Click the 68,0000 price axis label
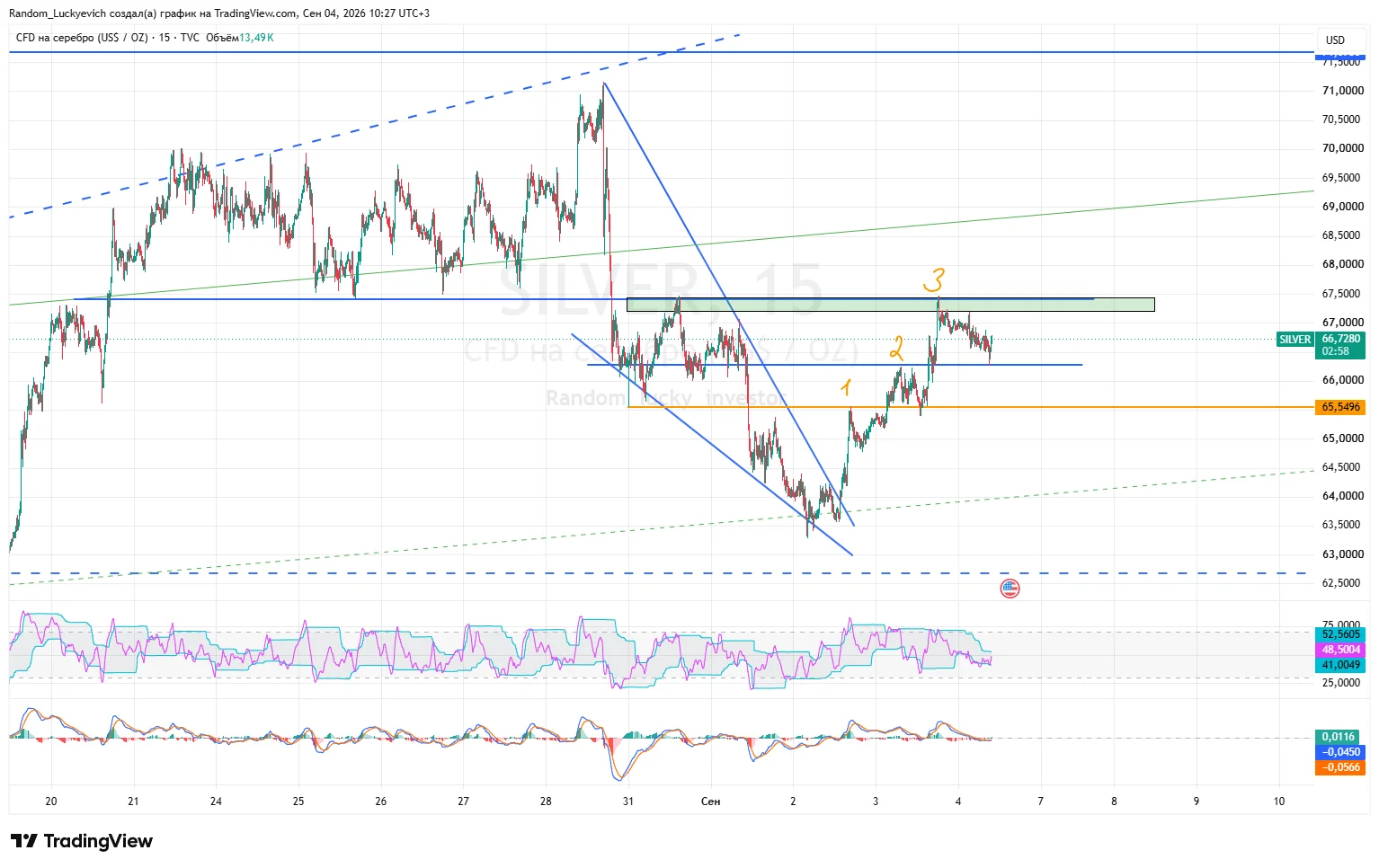 (x=1342, y=264)
